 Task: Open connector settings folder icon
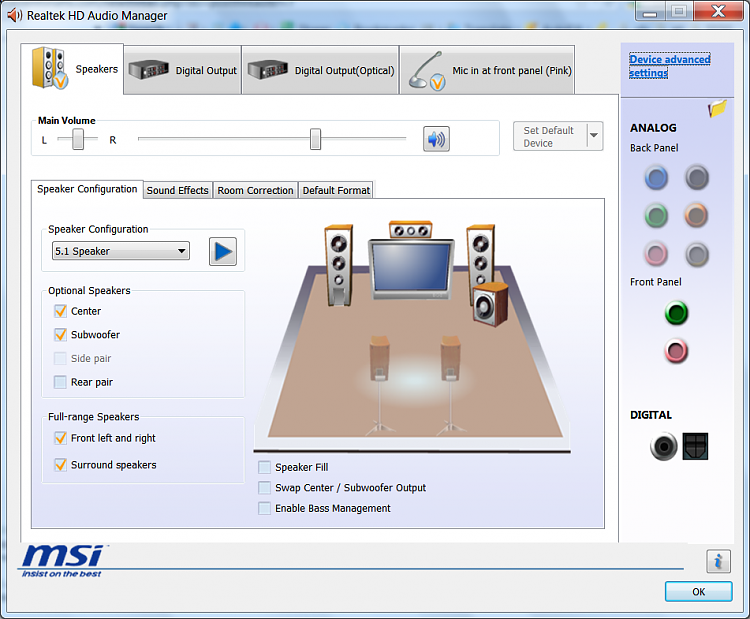(717, 109)
